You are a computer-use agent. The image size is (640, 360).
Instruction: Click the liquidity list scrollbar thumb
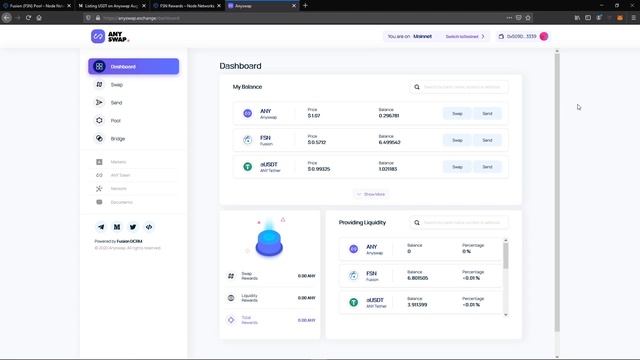(506, 256)
